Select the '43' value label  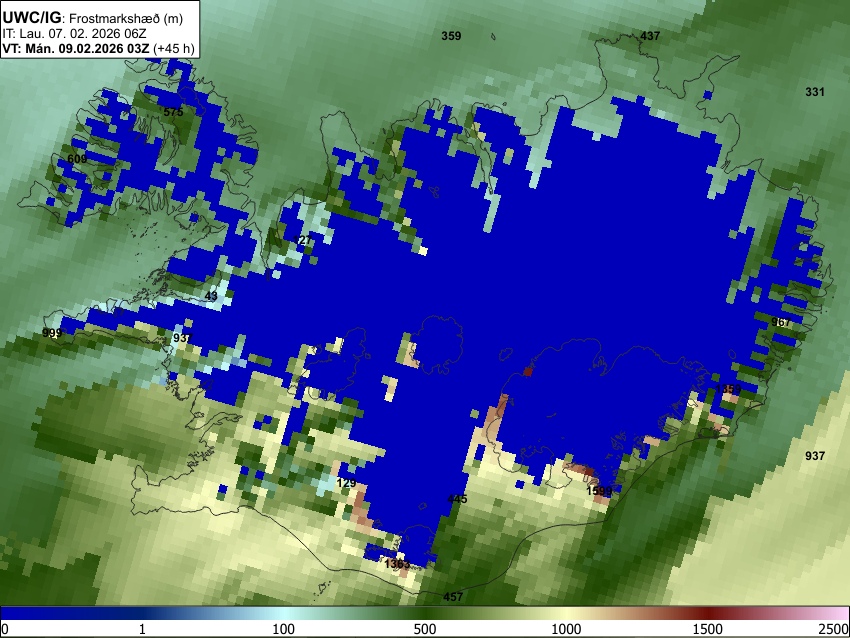coord(211,295)
